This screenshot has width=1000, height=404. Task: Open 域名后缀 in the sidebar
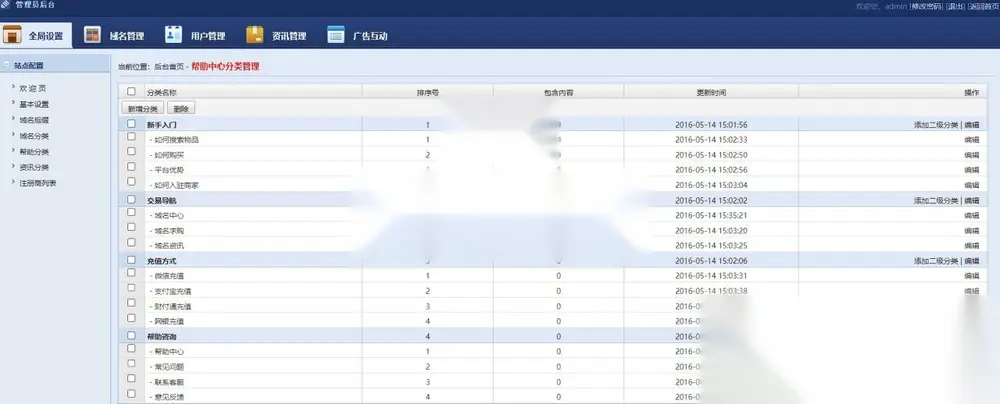34,120
